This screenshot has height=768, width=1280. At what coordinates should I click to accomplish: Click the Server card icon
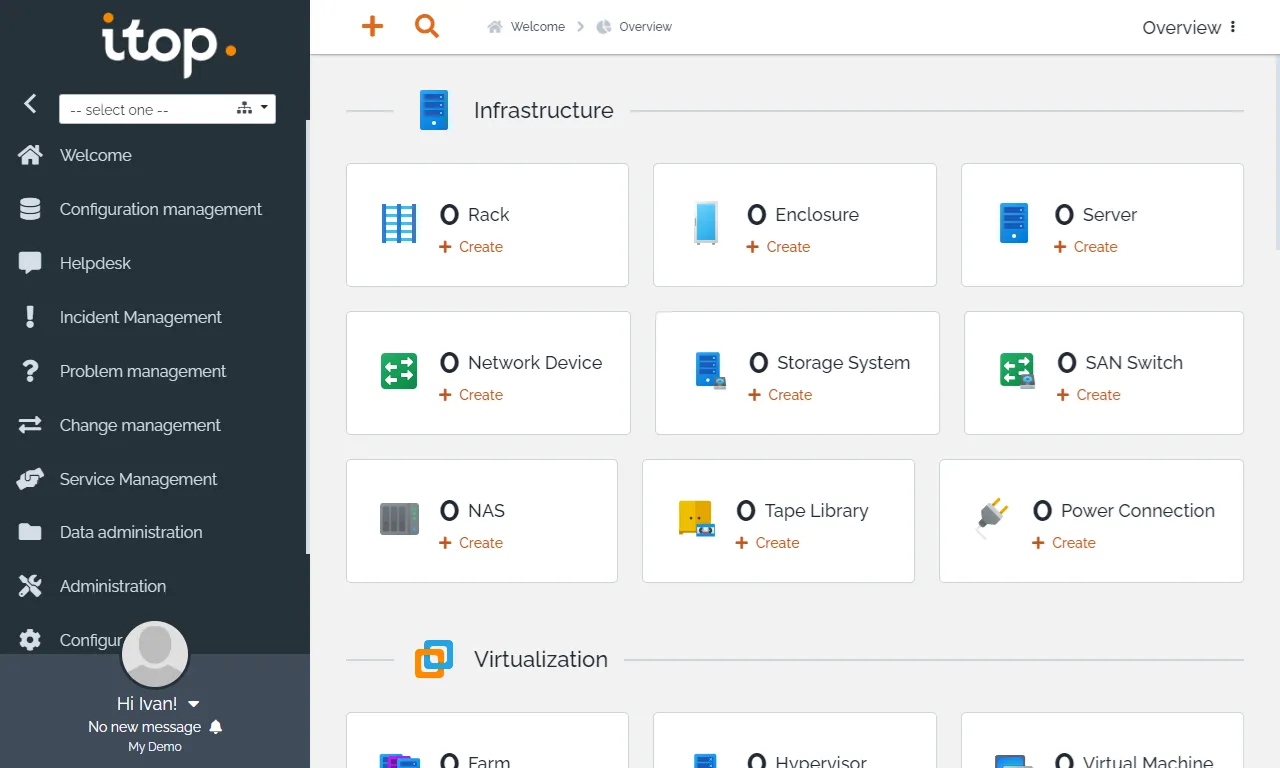tap(1014, 224)
